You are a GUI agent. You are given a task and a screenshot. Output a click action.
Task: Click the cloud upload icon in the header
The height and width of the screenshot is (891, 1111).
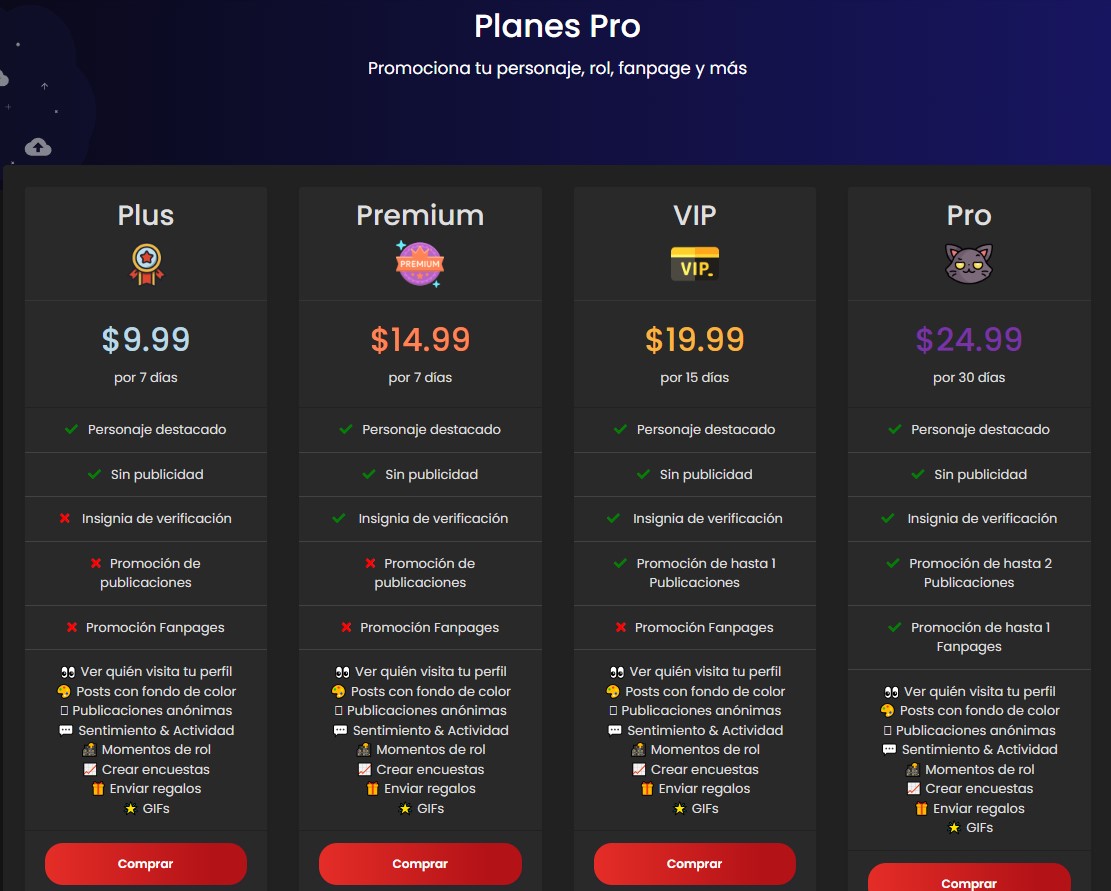[x=38, y=147]
